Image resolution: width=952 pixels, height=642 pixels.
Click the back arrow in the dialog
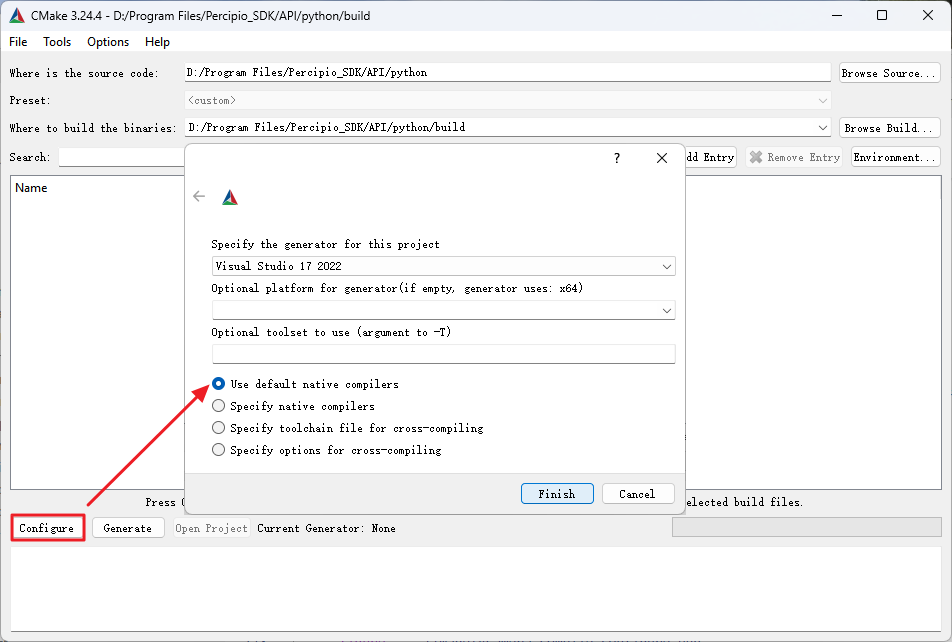coord(199,197)
